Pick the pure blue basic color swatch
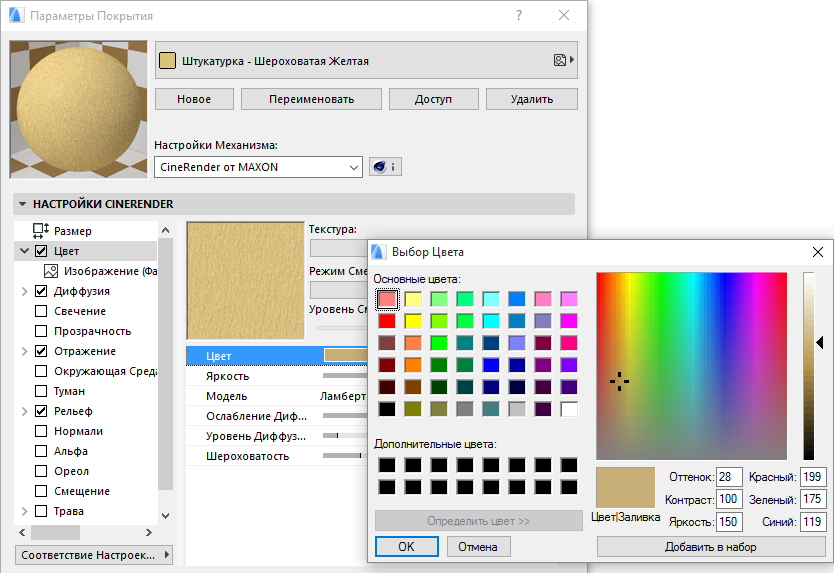 491,365
